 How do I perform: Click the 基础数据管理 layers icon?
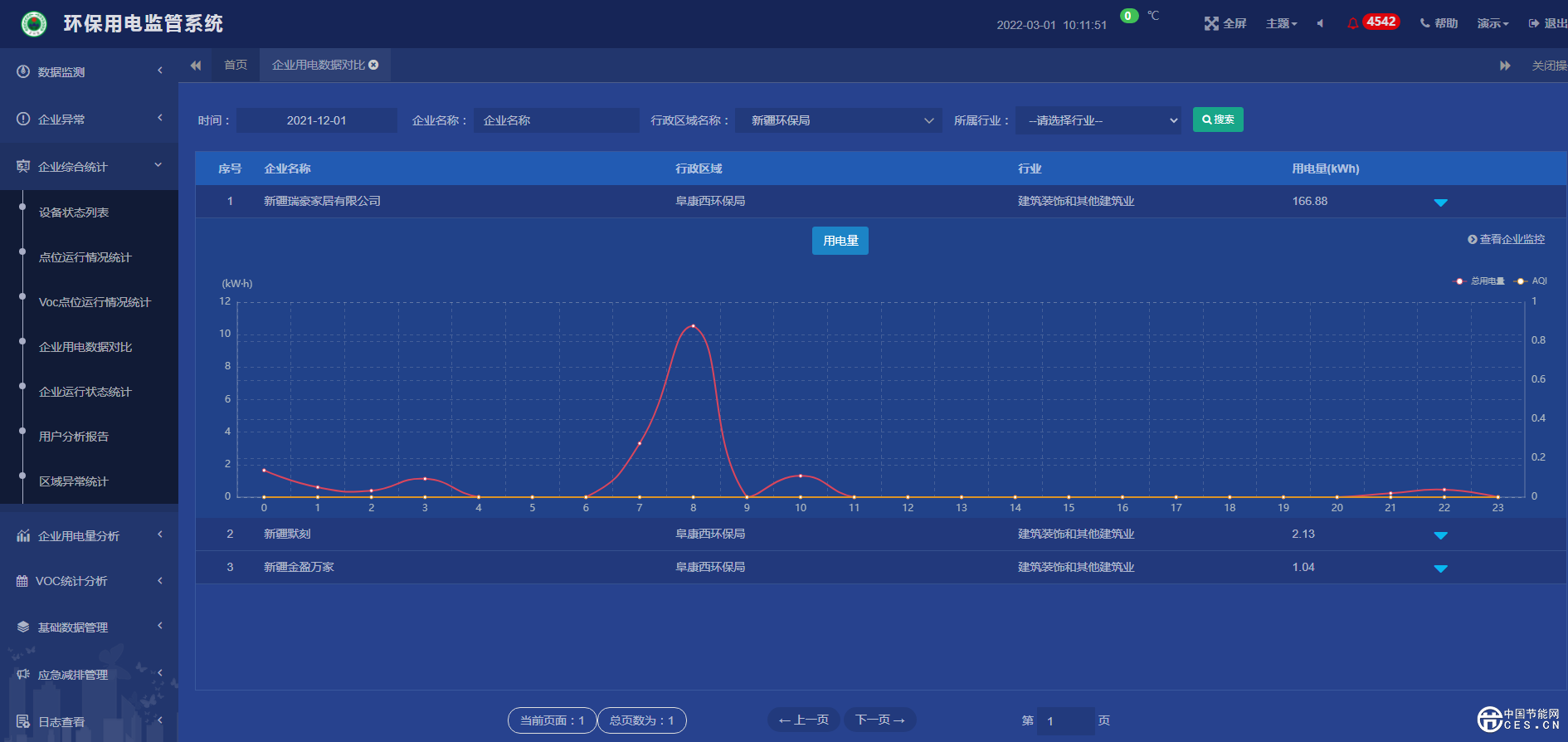(x=23, y=627)
